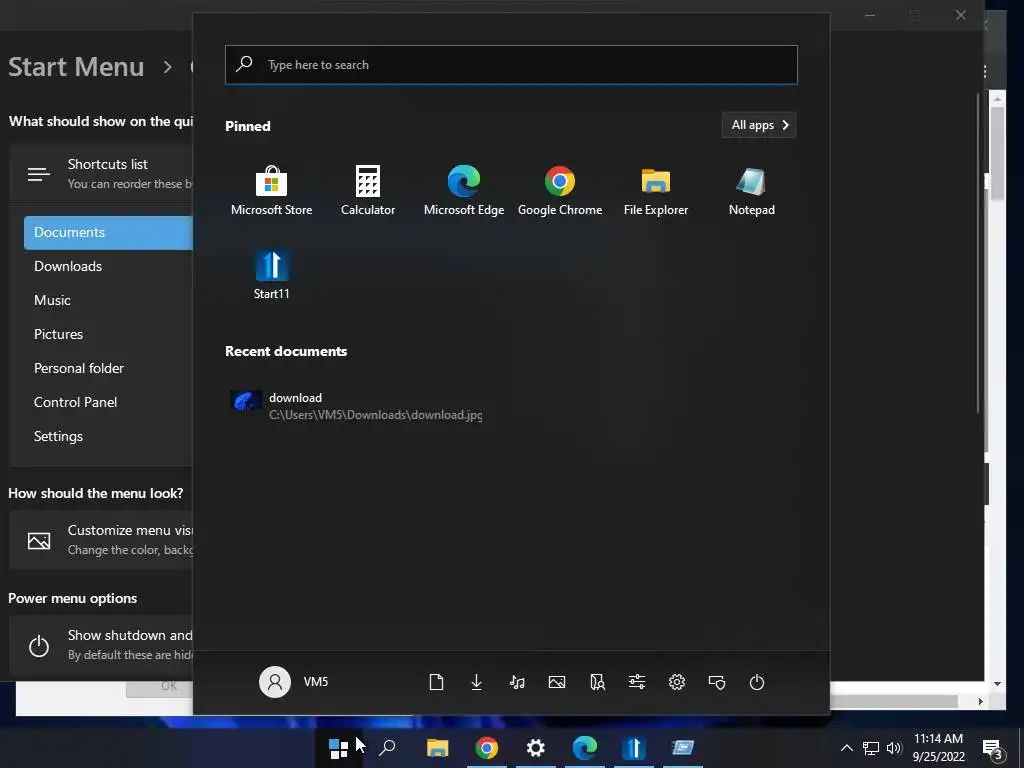Open notification center icon in tray

coord(992,749)
